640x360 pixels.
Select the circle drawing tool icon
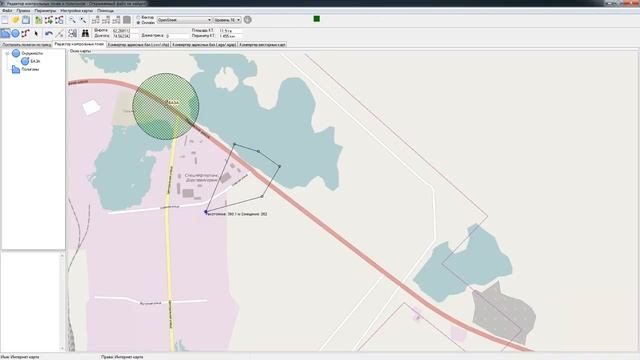(16, 33)
